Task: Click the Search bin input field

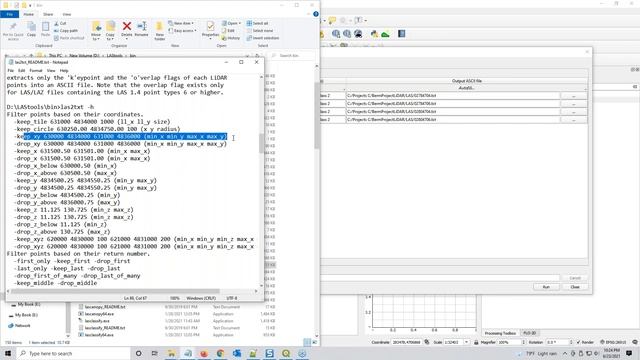Action: [x=293, y=56]
